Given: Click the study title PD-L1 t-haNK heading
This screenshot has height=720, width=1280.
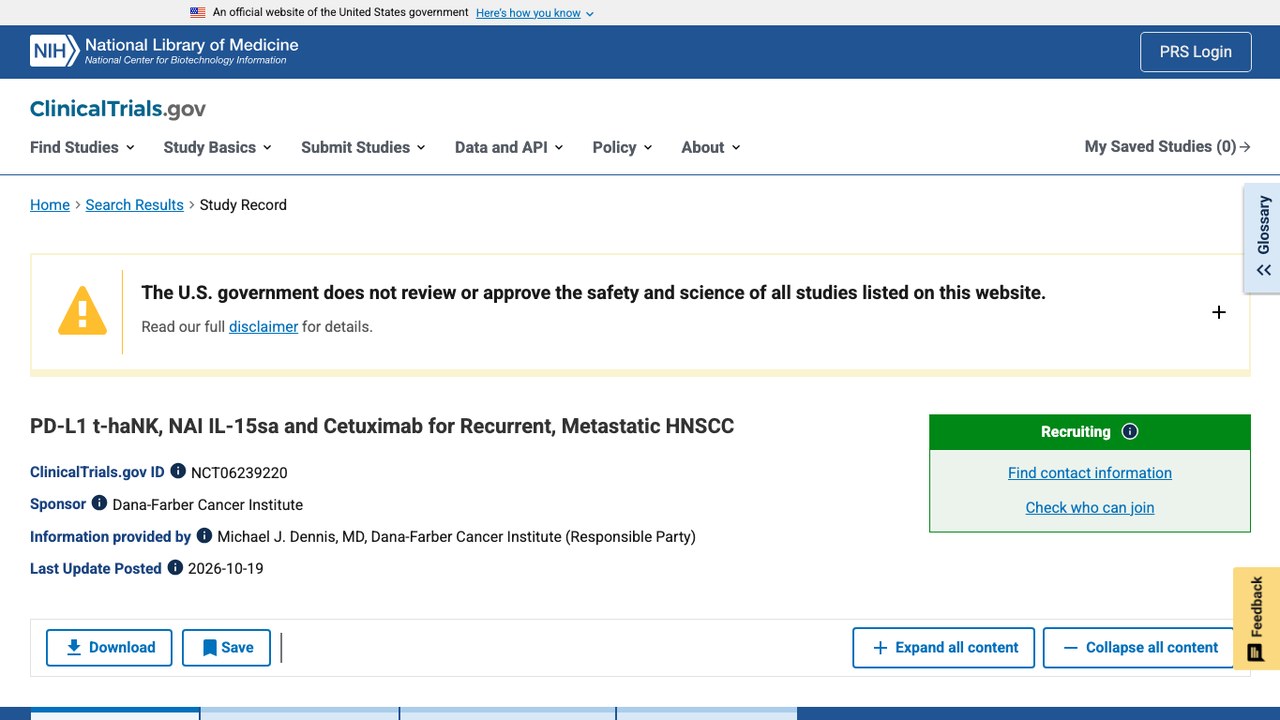Looking at the screenshot, I should [382, 426].
